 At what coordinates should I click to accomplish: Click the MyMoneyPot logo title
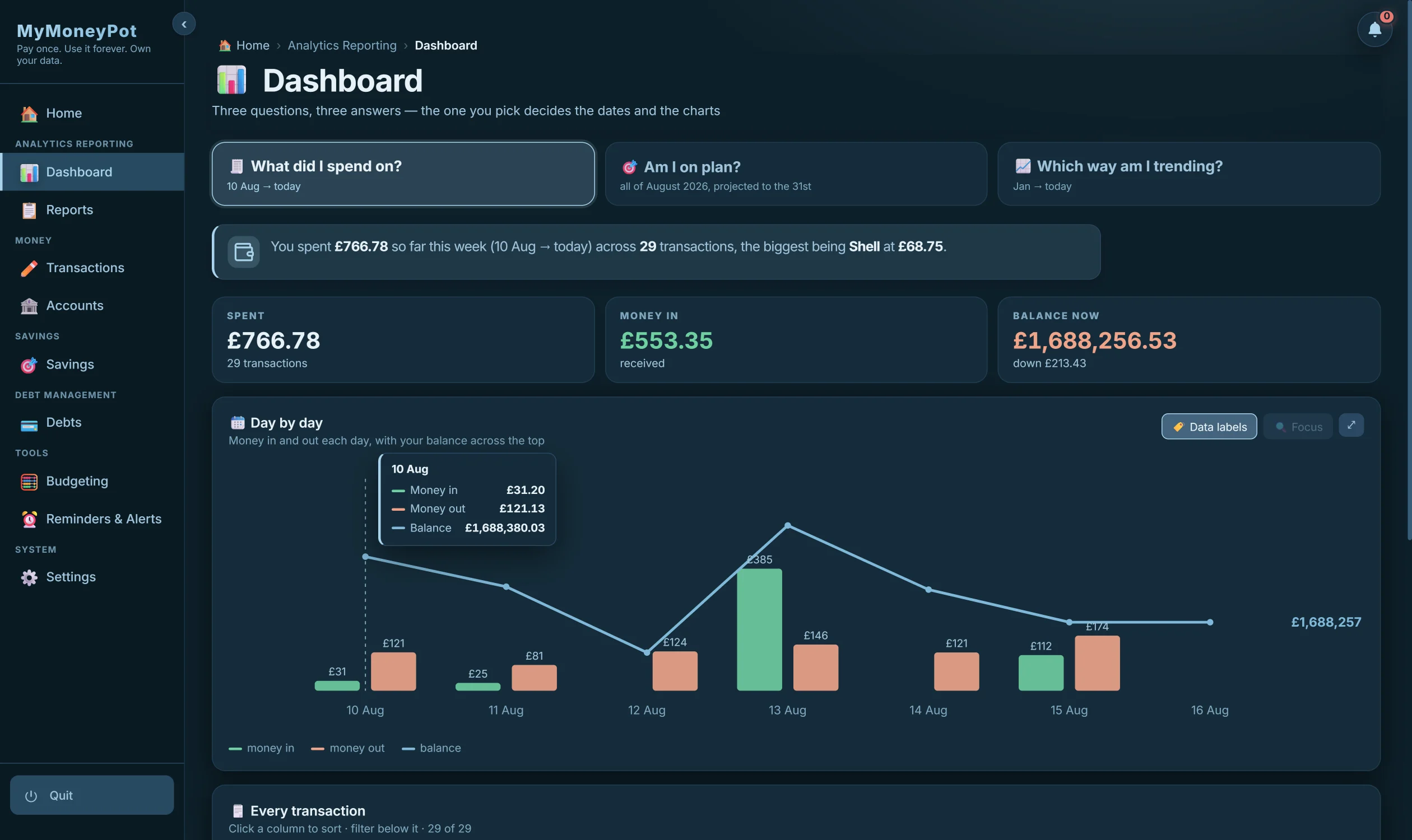pyautogui.click(x=76, y=31)
